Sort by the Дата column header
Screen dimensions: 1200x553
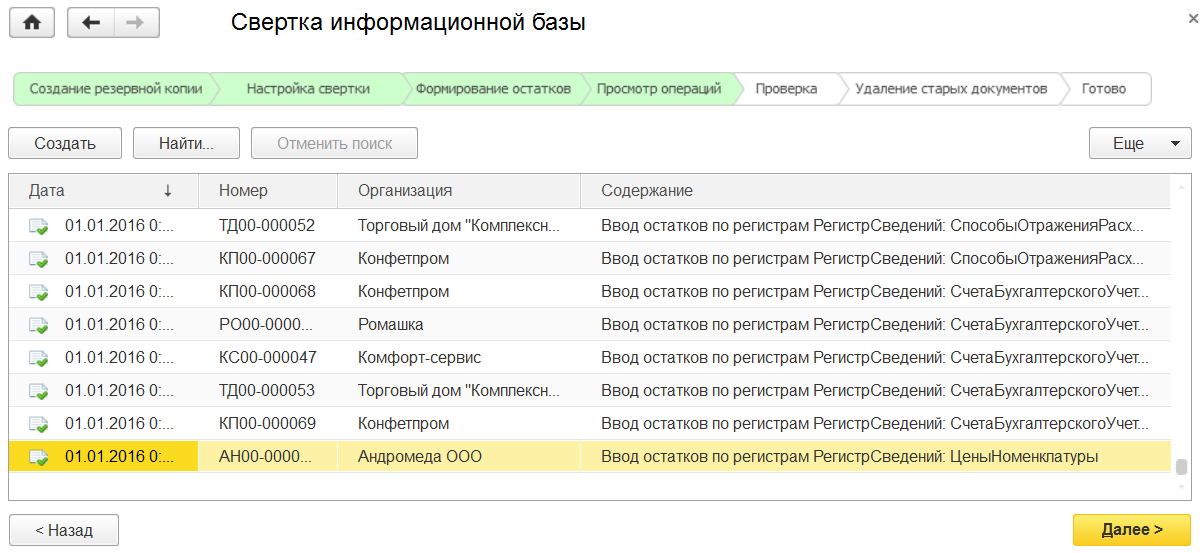click(100, 190)
